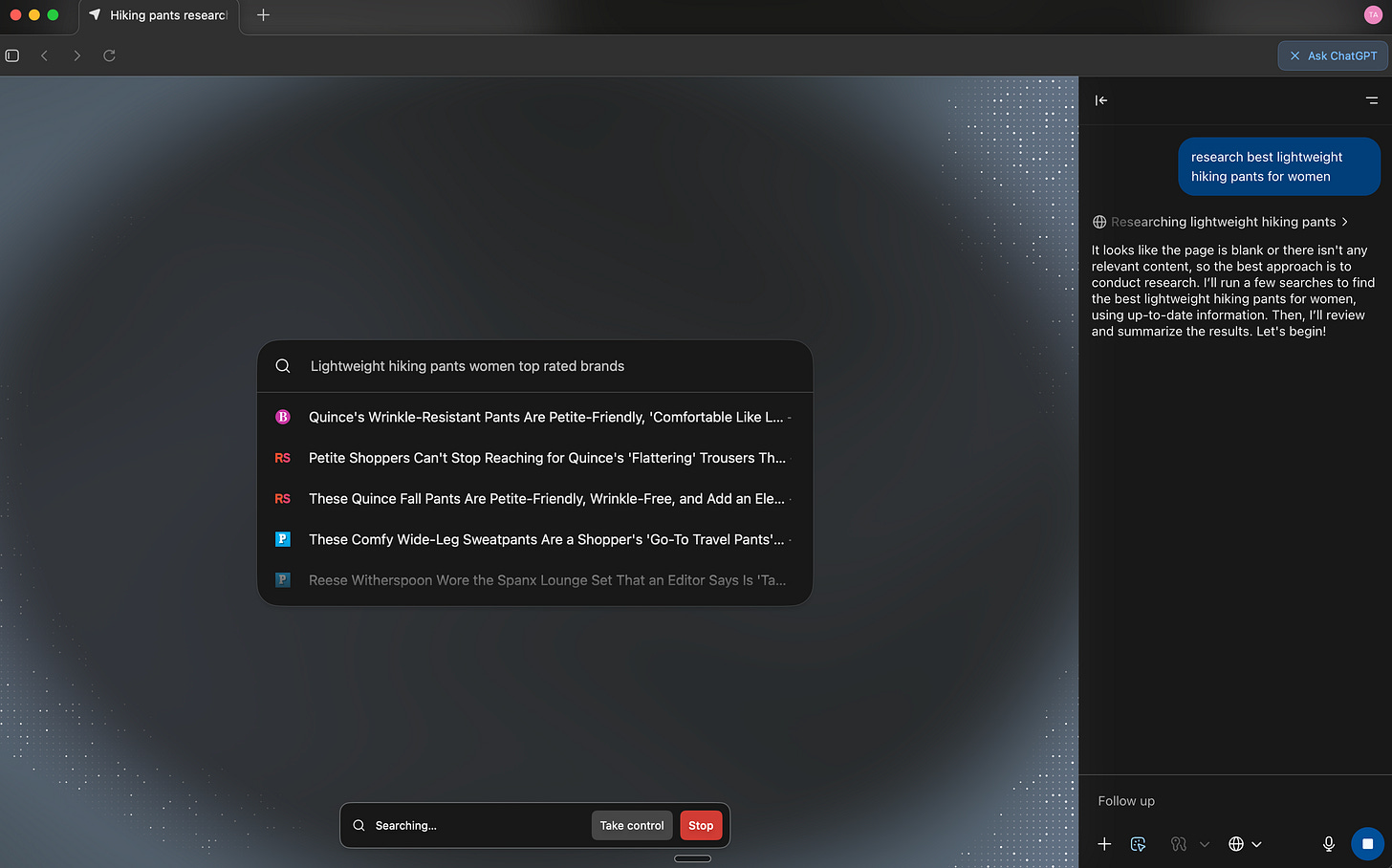1392x868 pixels.
Task: Add attachment with plus icon in chat
Action: (1104, 844)
